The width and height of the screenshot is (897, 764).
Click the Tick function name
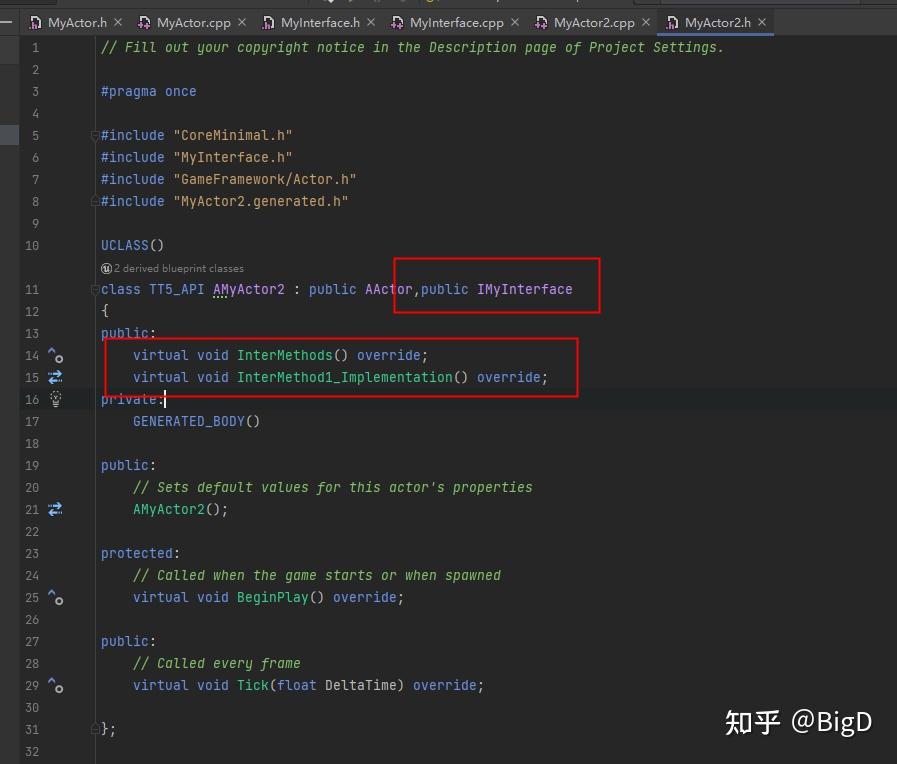(x=252, y=686)
